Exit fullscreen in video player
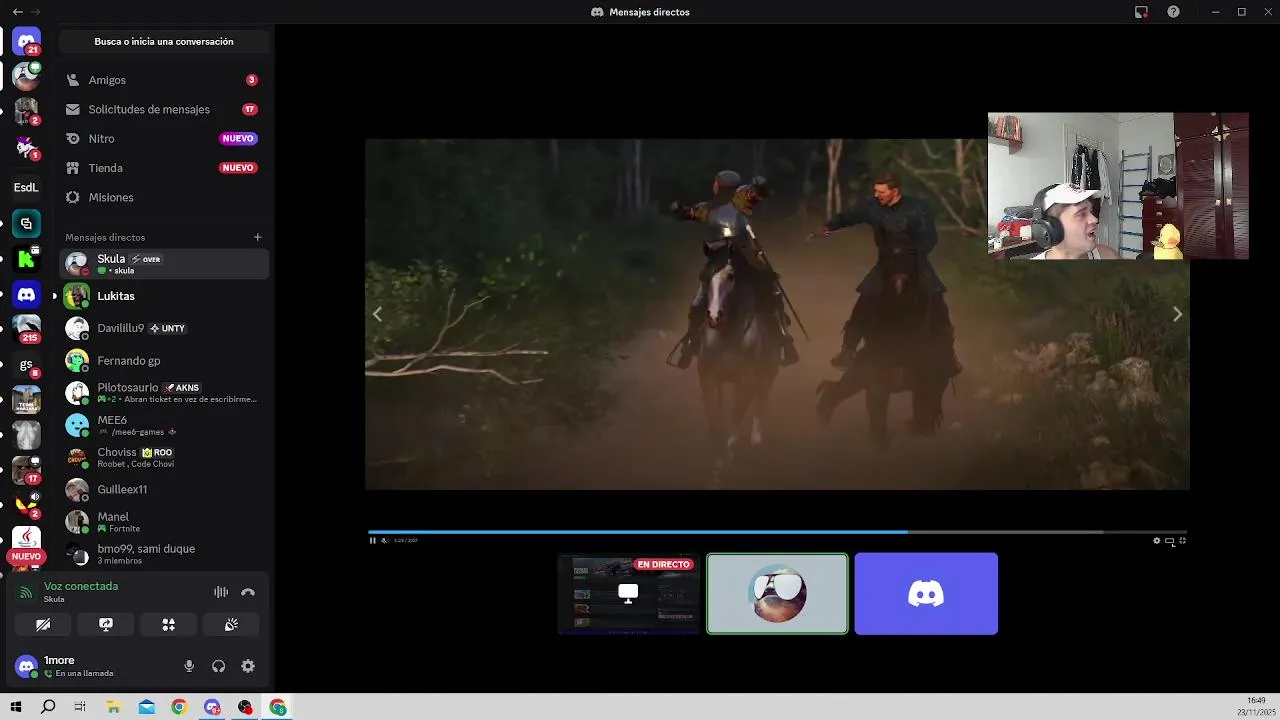The height and width of the screenshot is (720, 1280). [1182, 541]
